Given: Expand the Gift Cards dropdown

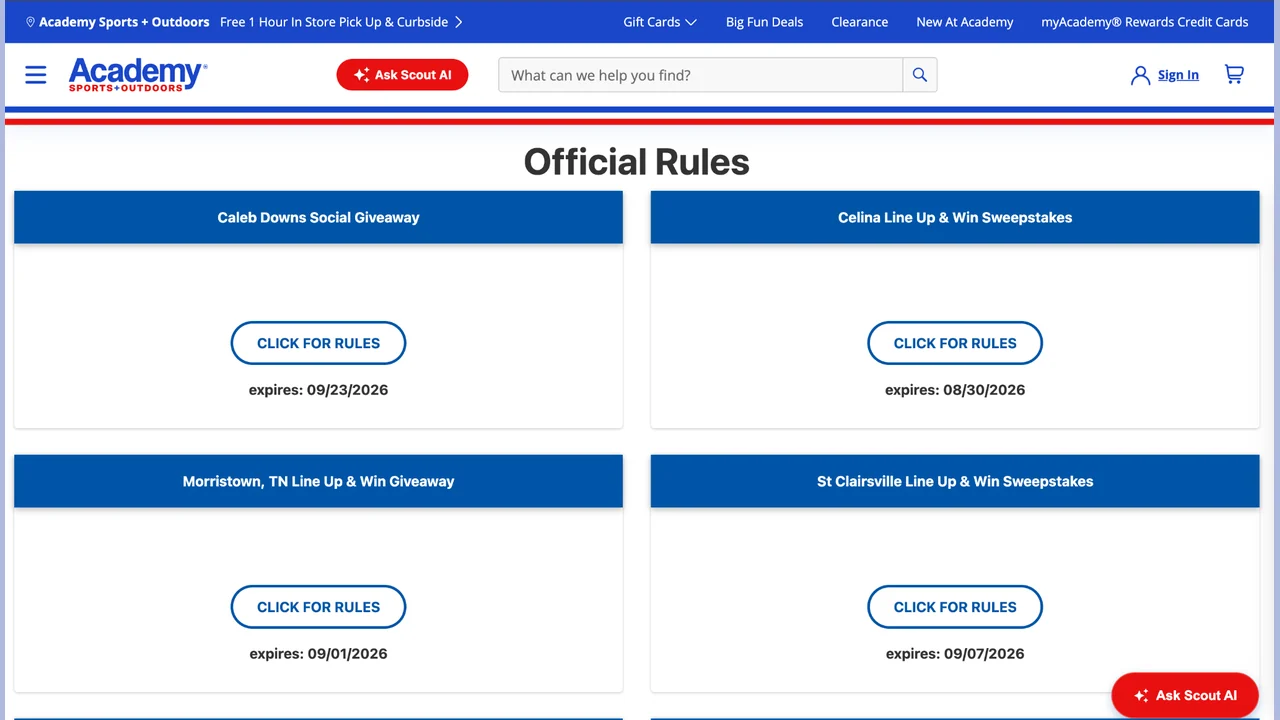Looking at the screenshot, I should pos(660,22).
